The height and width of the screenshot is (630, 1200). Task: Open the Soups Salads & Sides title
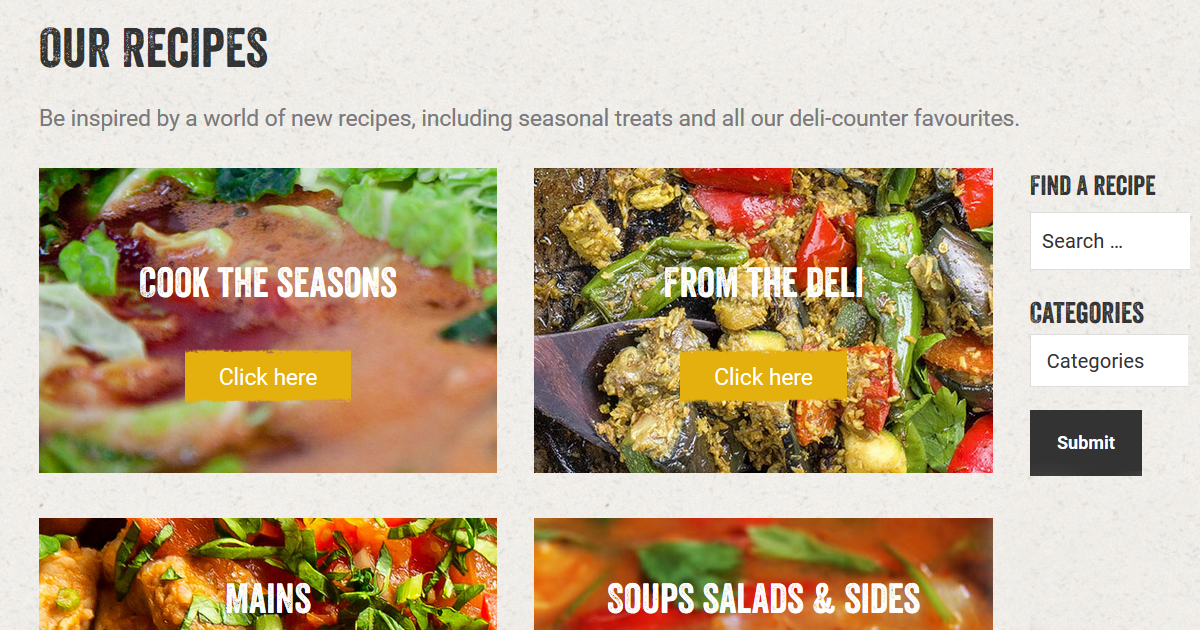click(763, 599)
